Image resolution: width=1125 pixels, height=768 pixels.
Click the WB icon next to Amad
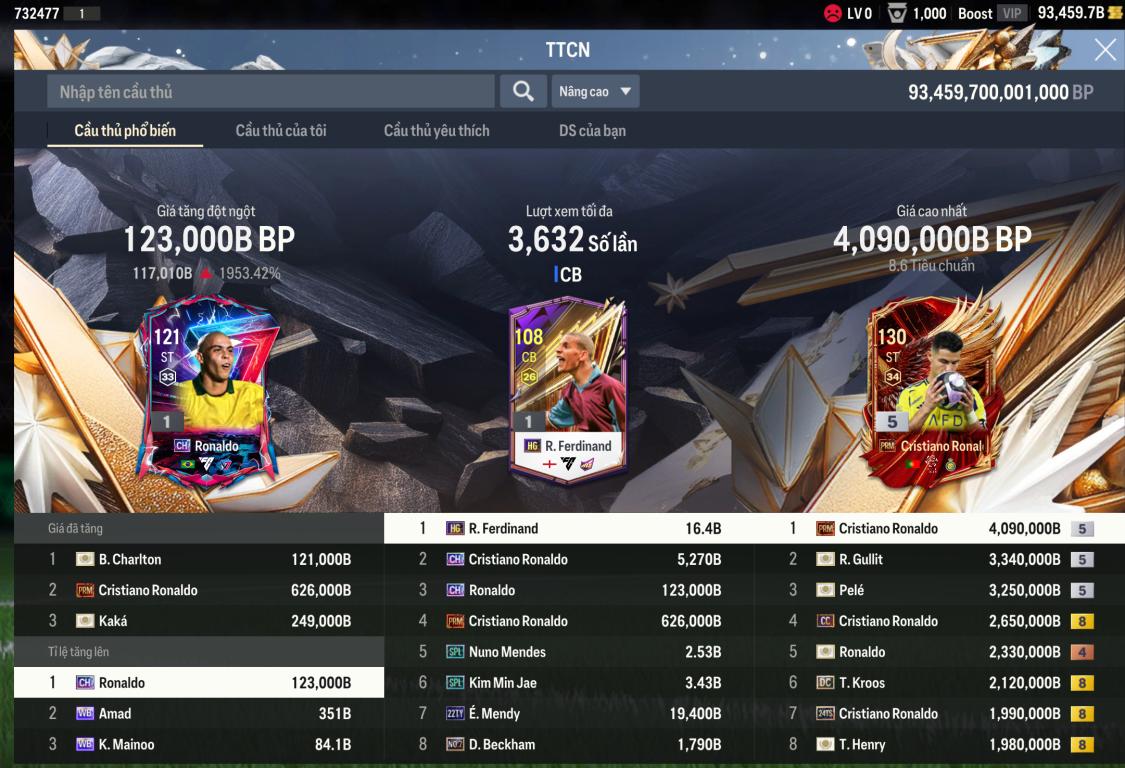coord(85,713)
